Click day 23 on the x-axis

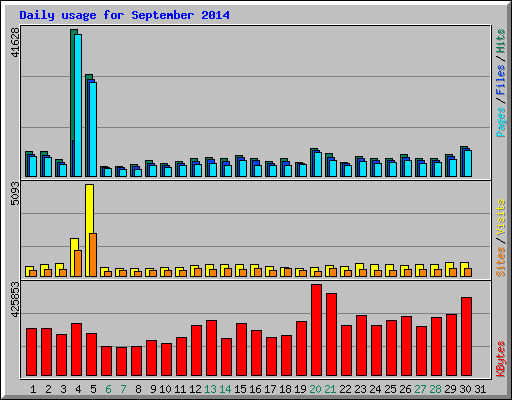tap(360, 389)
